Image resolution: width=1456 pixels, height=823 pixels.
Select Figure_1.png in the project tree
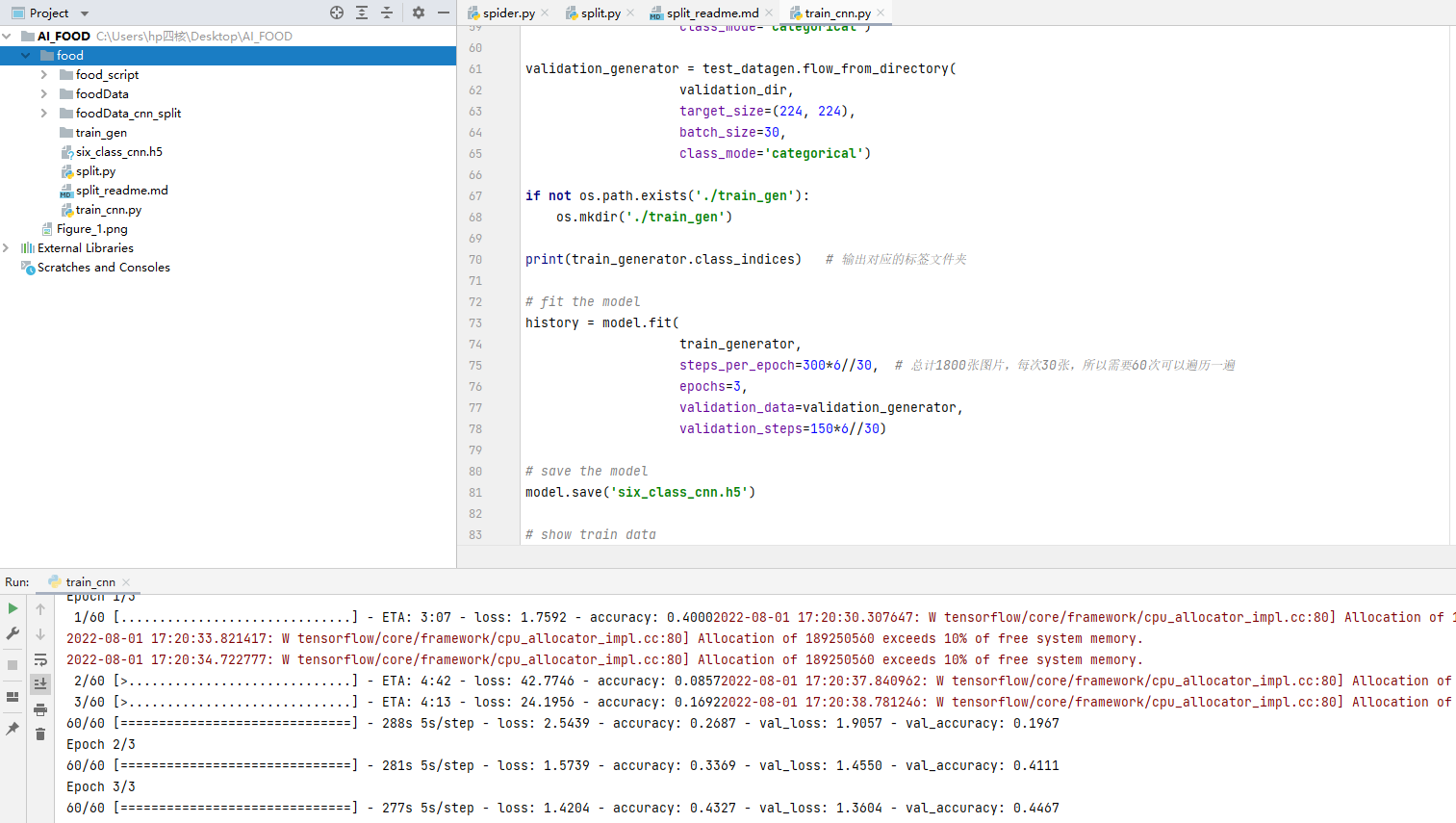(x=91, y=228)
